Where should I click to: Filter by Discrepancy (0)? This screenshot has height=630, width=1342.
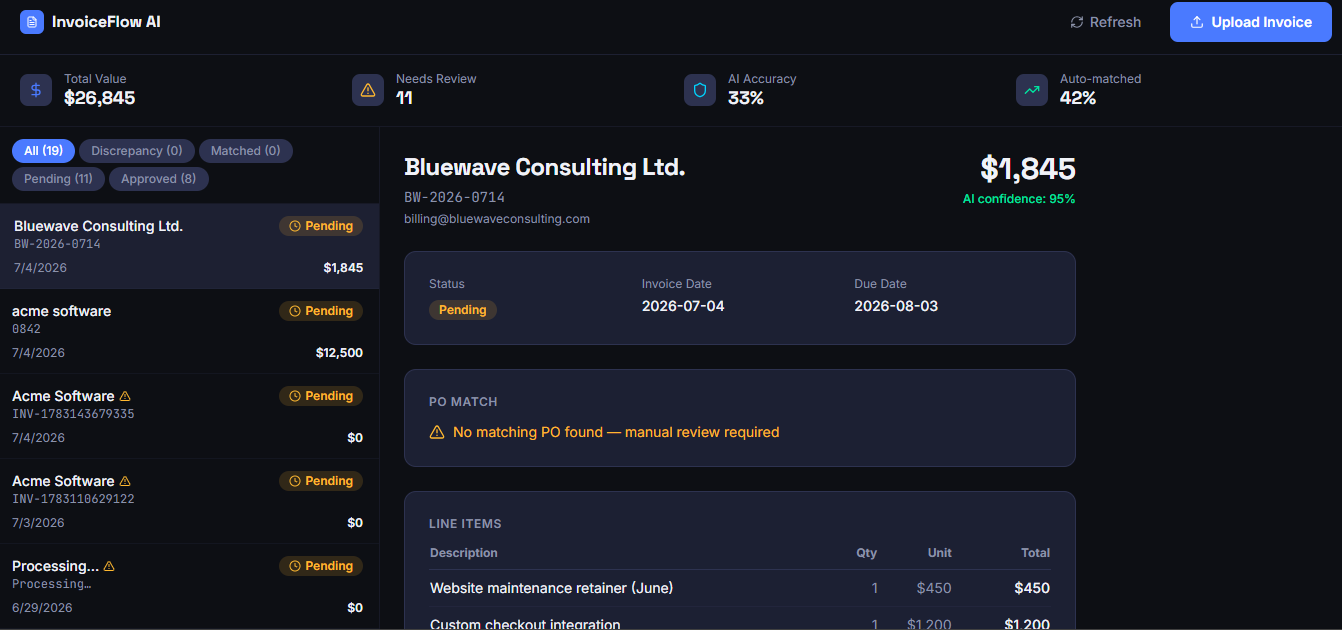click(137, 151)
